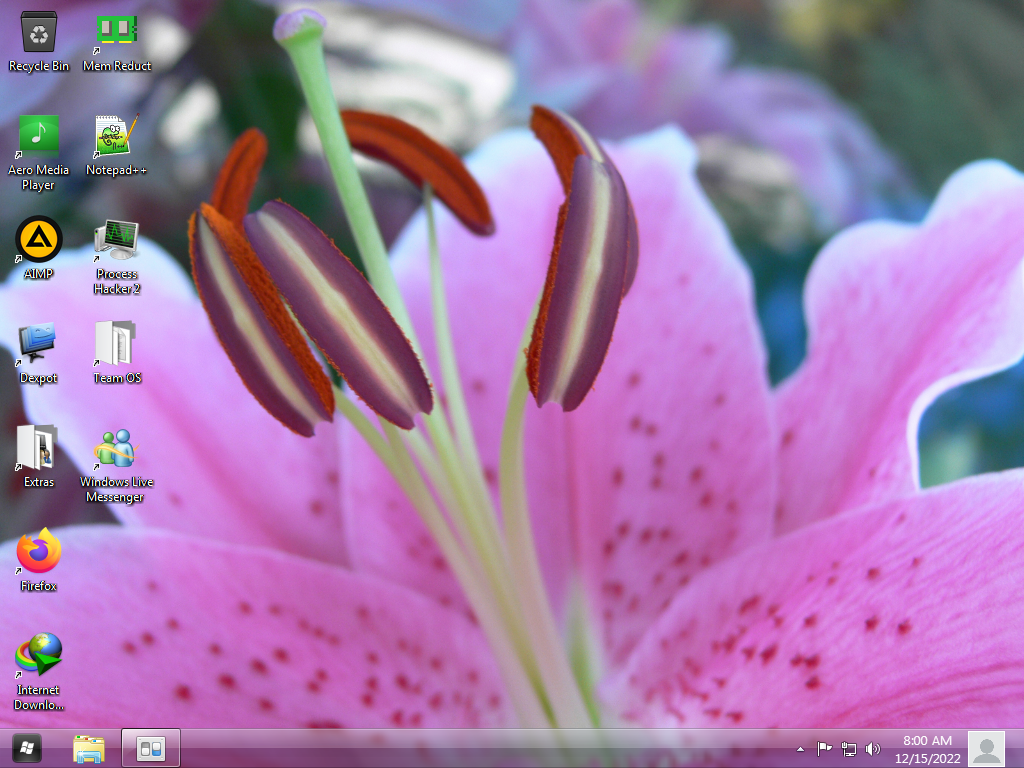1024x768 pixels.
Task: Click the user account picture on taskbar
Action: coord(986,749)
